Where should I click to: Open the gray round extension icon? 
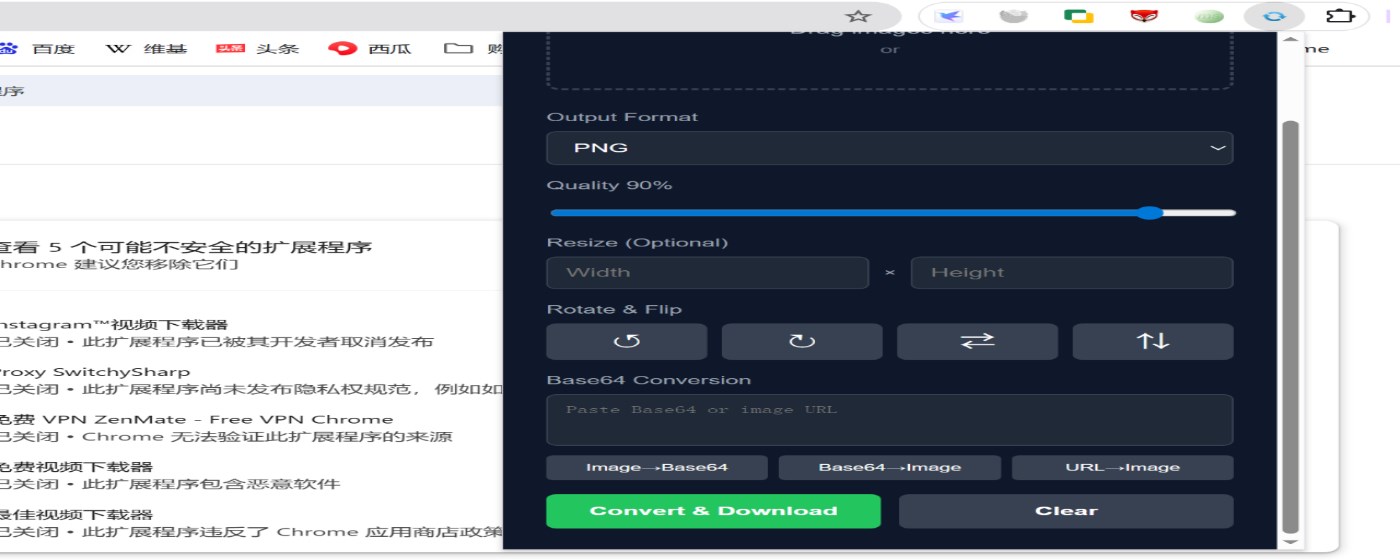point(1014,16)
